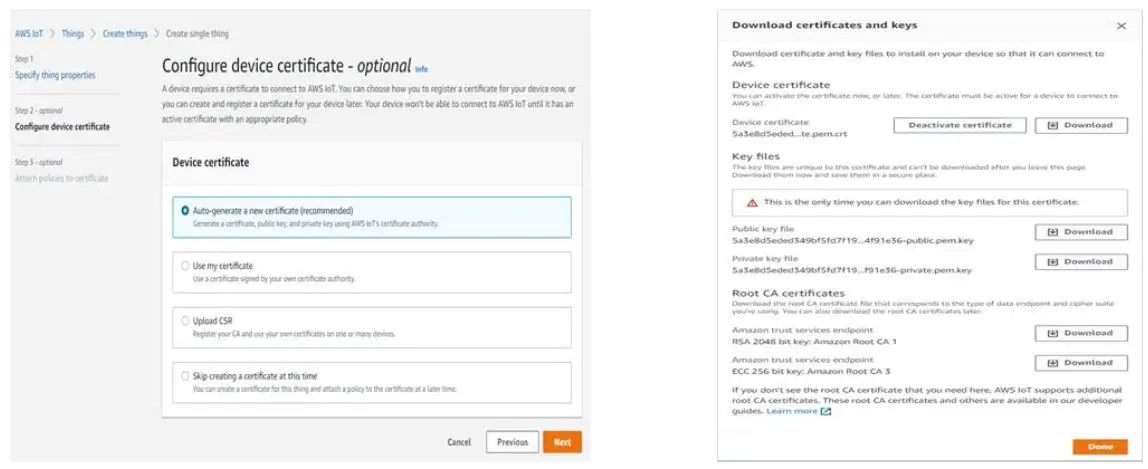Viewport: 1148px width, 469px height.
Task: Select Skip creating a certificate option
Action: [x=185, y=376]
